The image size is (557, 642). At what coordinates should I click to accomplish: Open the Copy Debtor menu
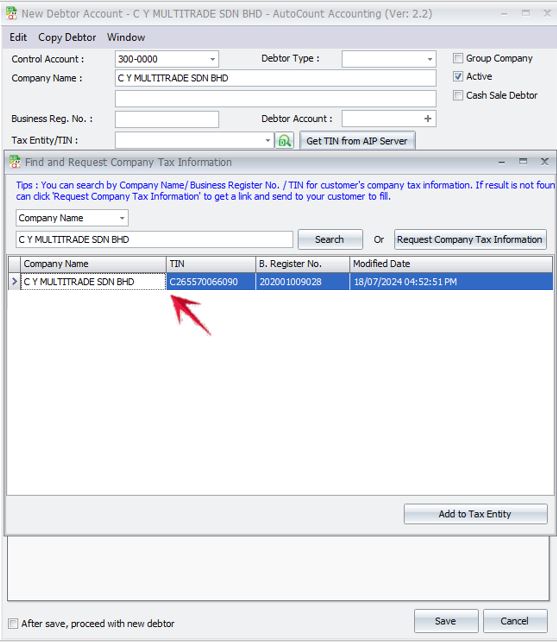(x=67, y=37)
